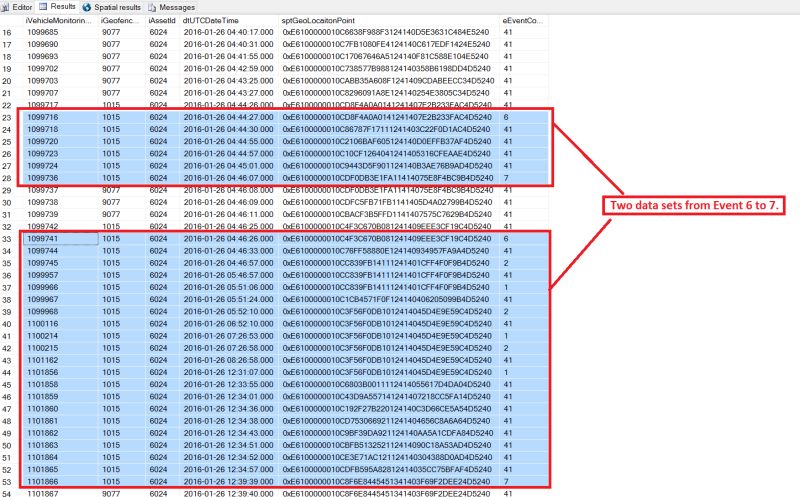Image resolution: width=800 pixels, height=497 pixels.
Task: Click cell with ID 1101867
Action: point(43,493)
